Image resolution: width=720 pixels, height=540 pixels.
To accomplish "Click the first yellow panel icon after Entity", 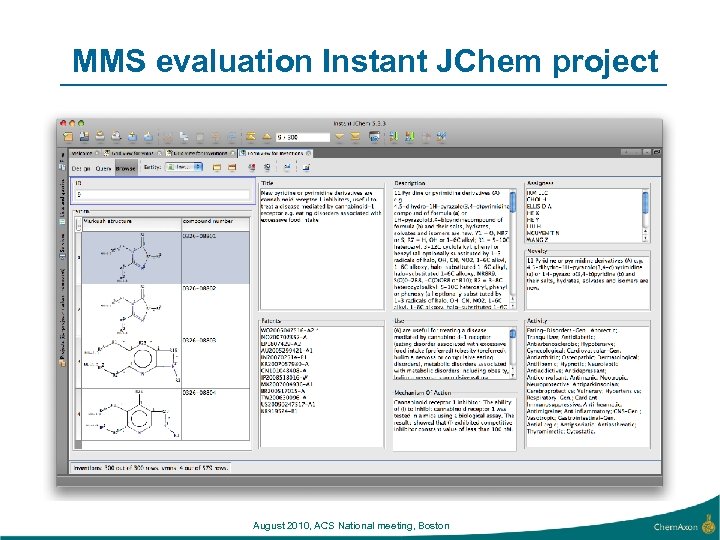I will tap(217, 168).
